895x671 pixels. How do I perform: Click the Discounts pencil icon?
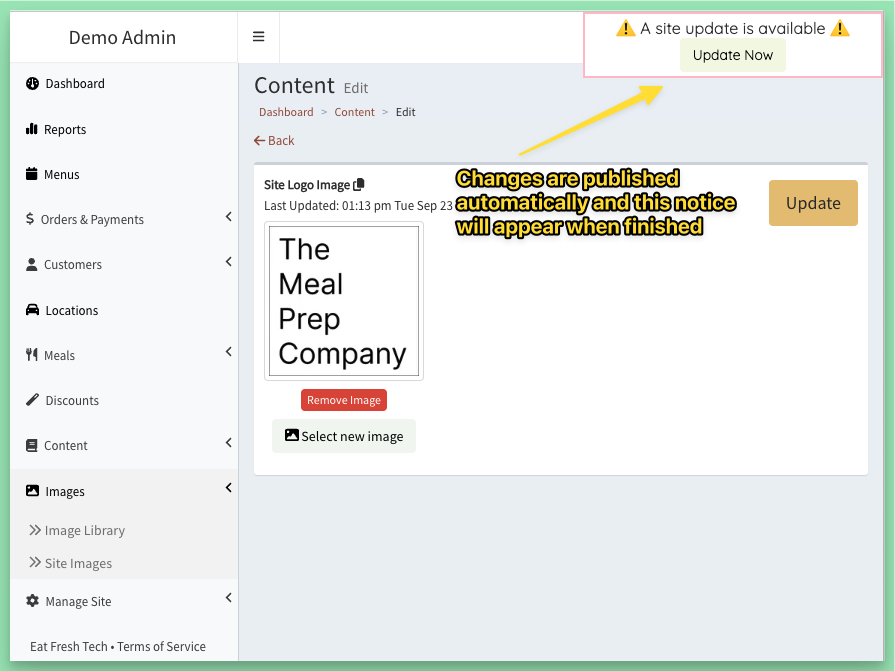pos(33,400)
